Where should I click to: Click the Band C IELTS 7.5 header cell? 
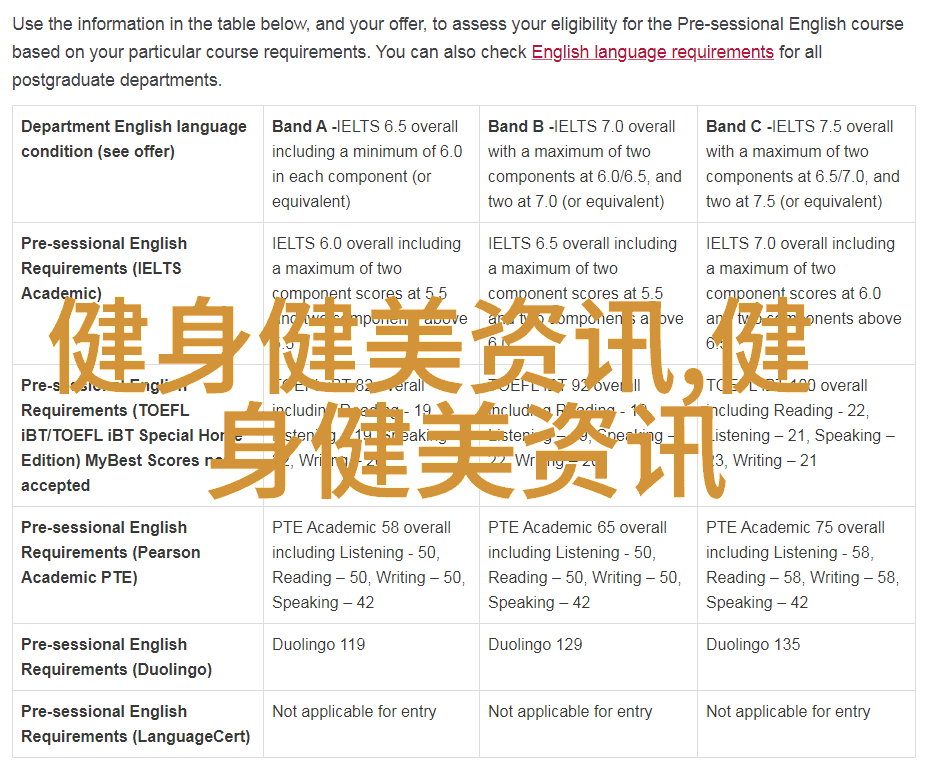pos(804,164)
